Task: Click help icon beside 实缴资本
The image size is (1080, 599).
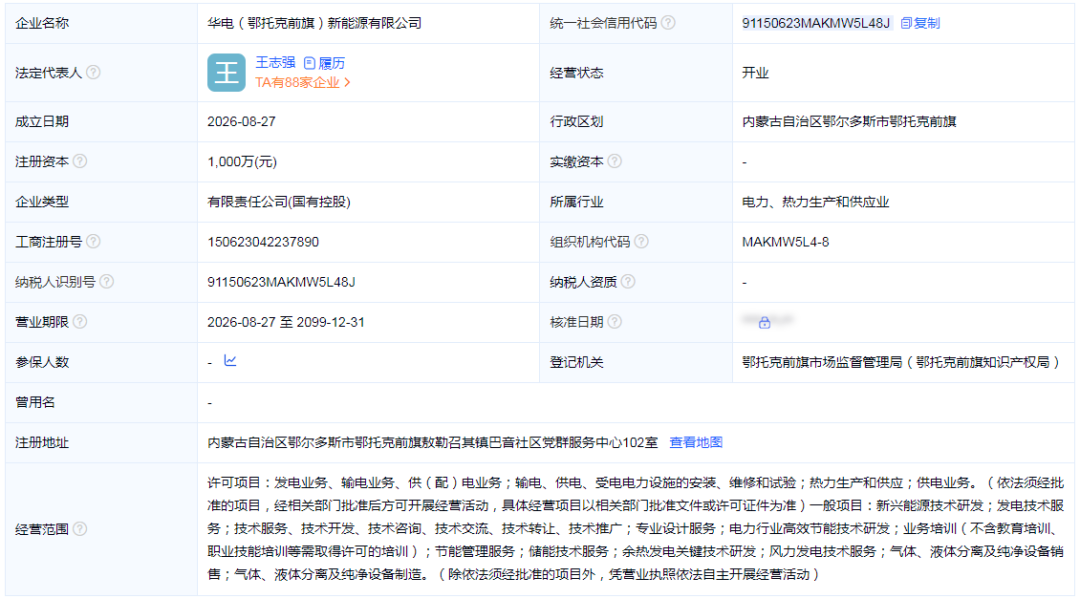Action: 614,161
